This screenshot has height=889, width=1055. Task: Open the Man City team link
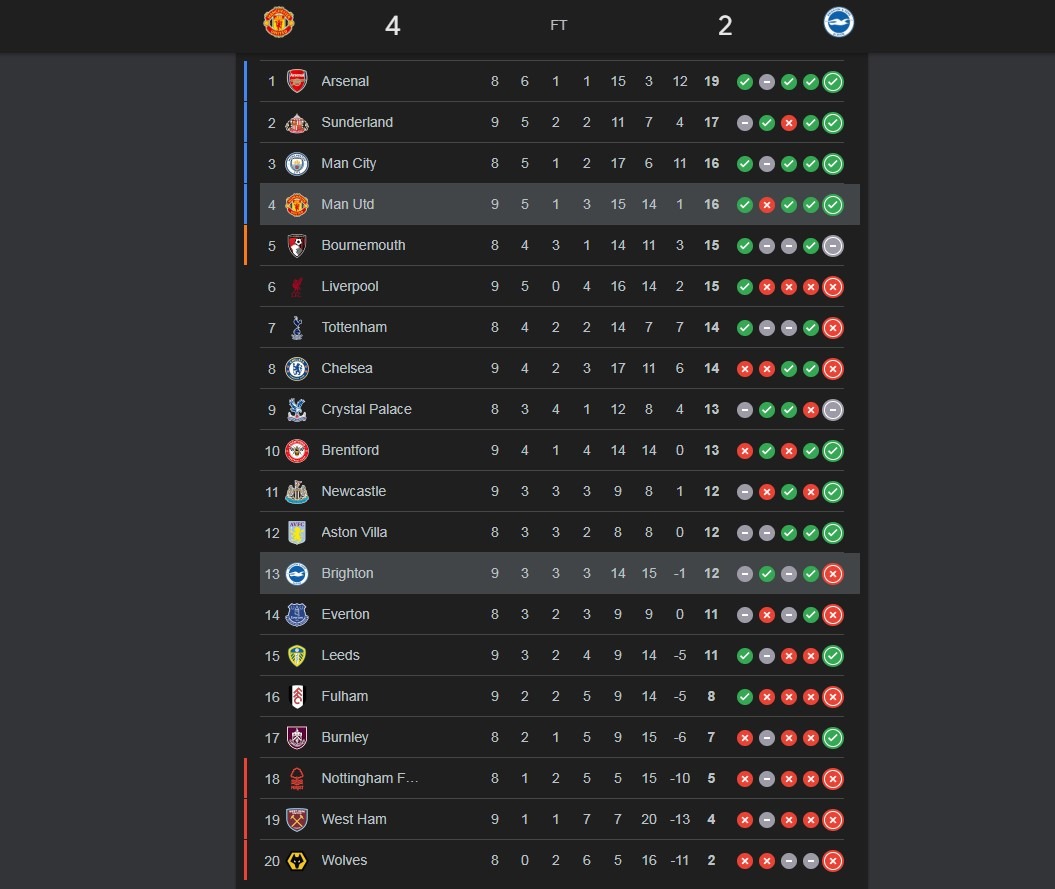pos(348,163)
